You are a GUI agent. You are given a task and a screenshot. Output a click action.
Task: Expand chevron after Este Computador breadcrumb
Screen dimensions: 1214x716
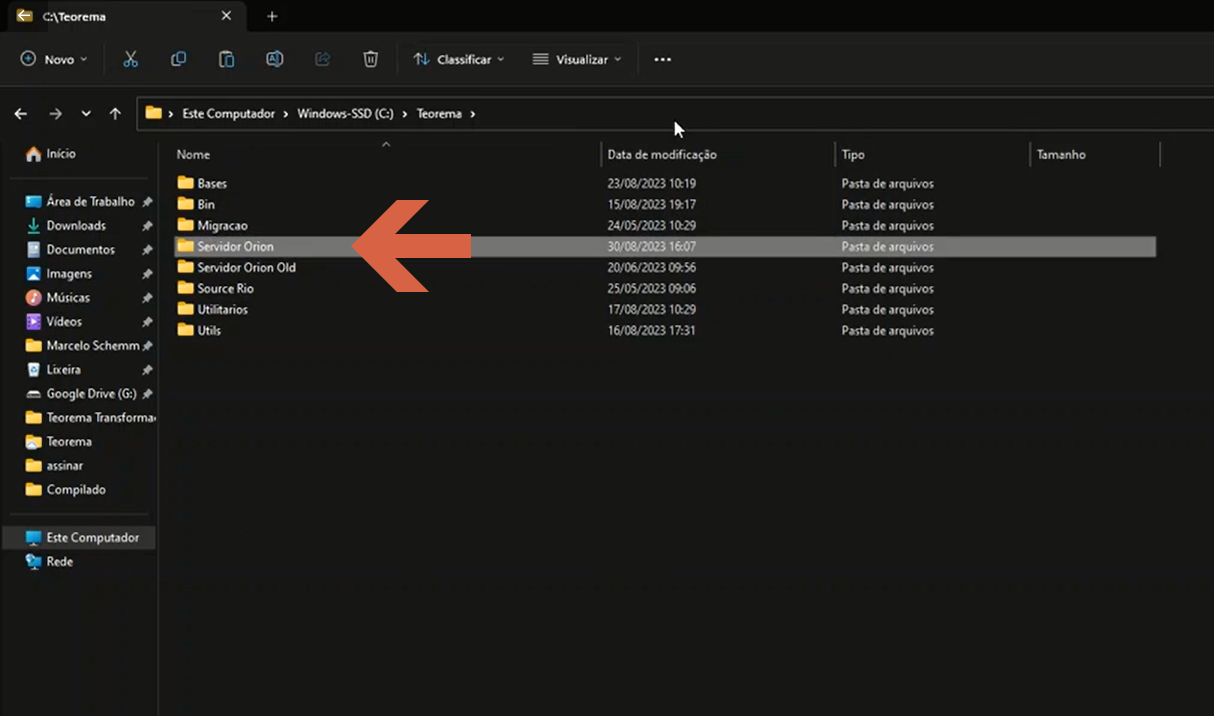[x=286, y=114]
